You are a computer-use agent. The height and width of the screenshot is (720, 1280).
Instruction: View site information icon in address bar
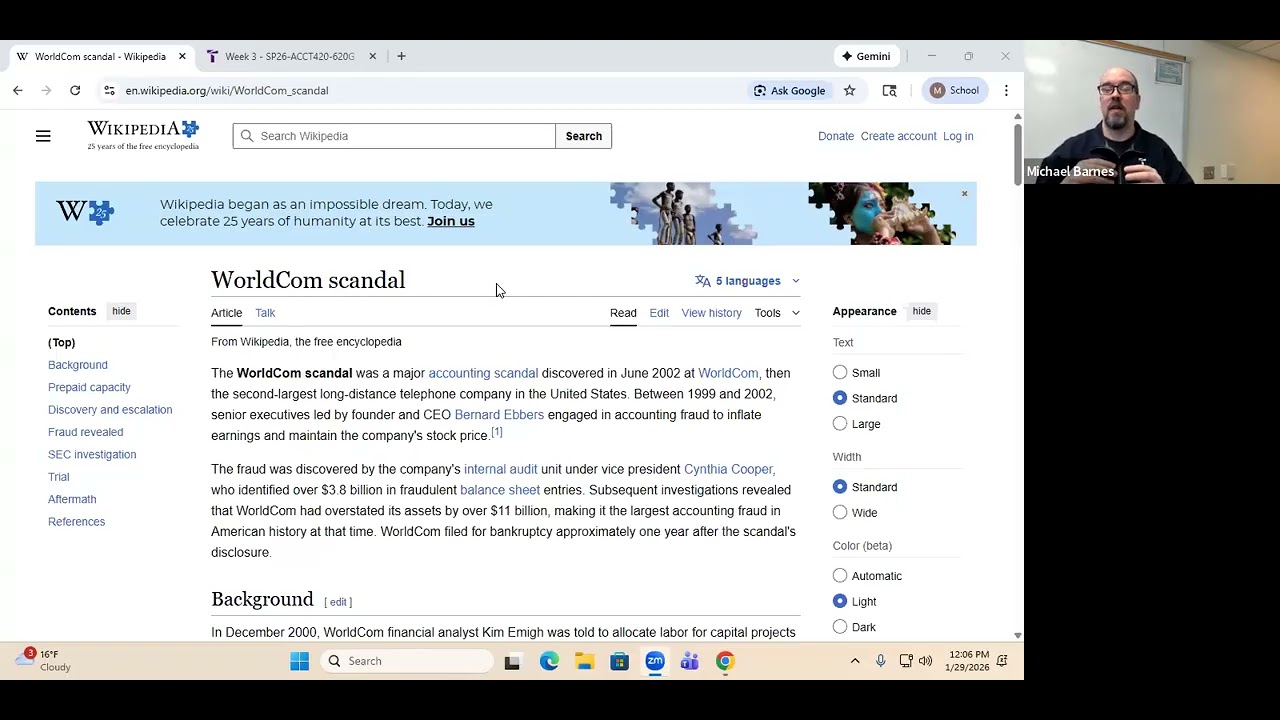click(x=109, y=90)
